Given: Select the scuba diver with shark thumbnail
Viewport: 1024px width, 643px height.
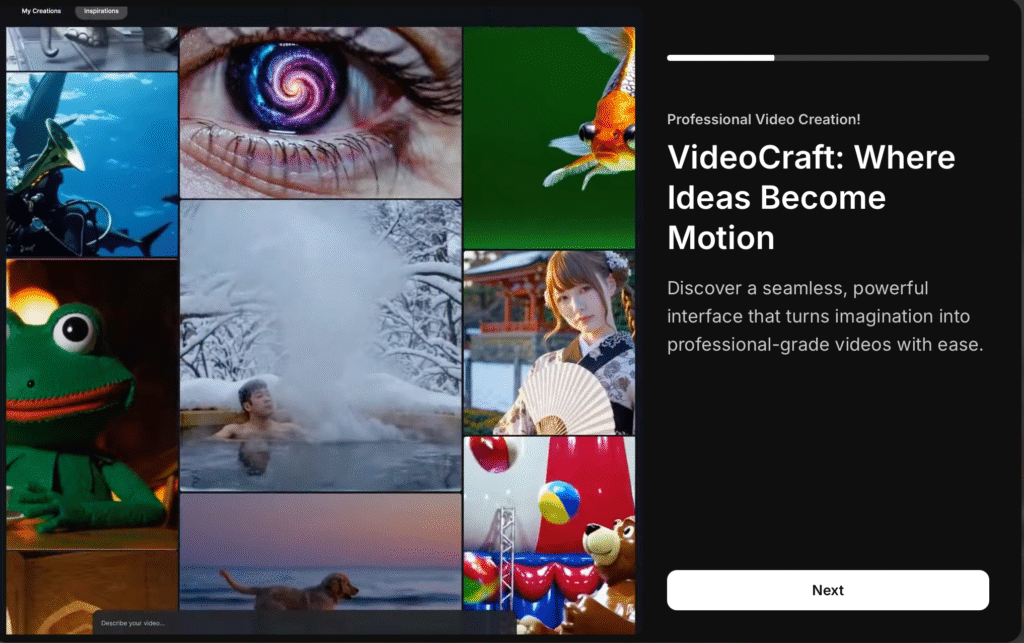Looking at the screenshot, I should 92,165.
